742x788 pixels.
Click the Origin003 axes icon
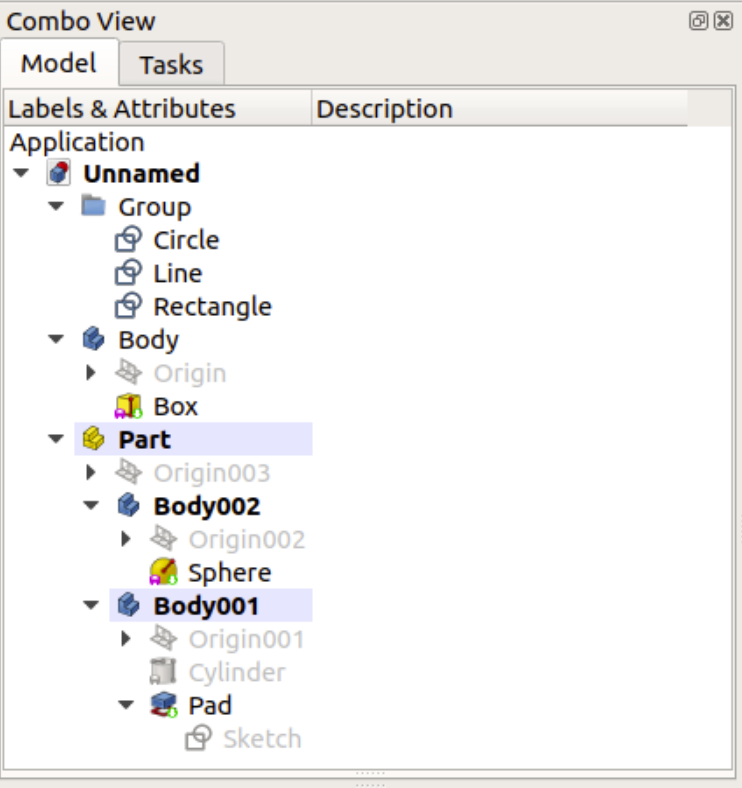point(129,472)
